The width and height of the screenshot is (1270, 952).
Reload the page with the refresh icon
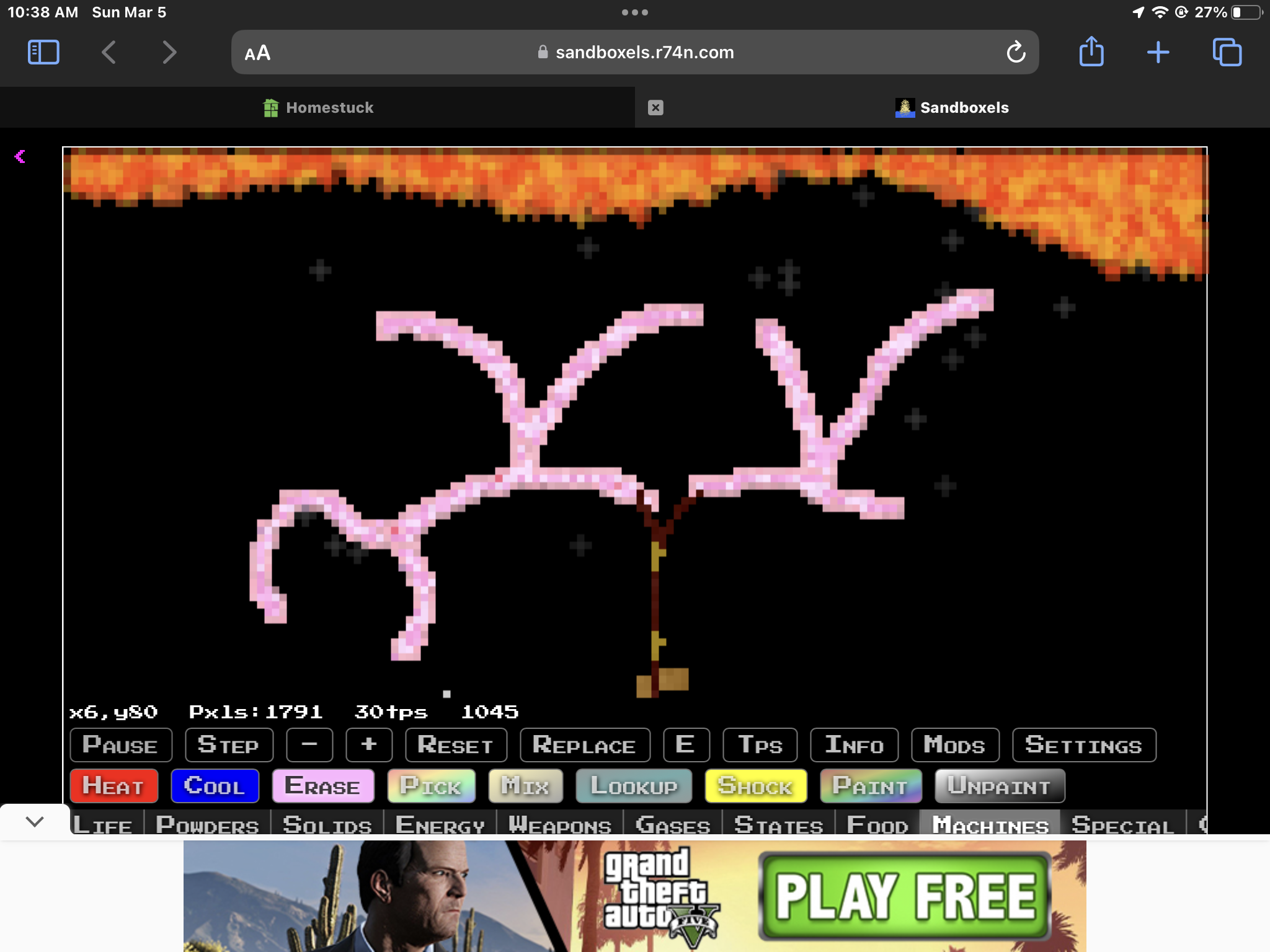(x=1016, y=53)
